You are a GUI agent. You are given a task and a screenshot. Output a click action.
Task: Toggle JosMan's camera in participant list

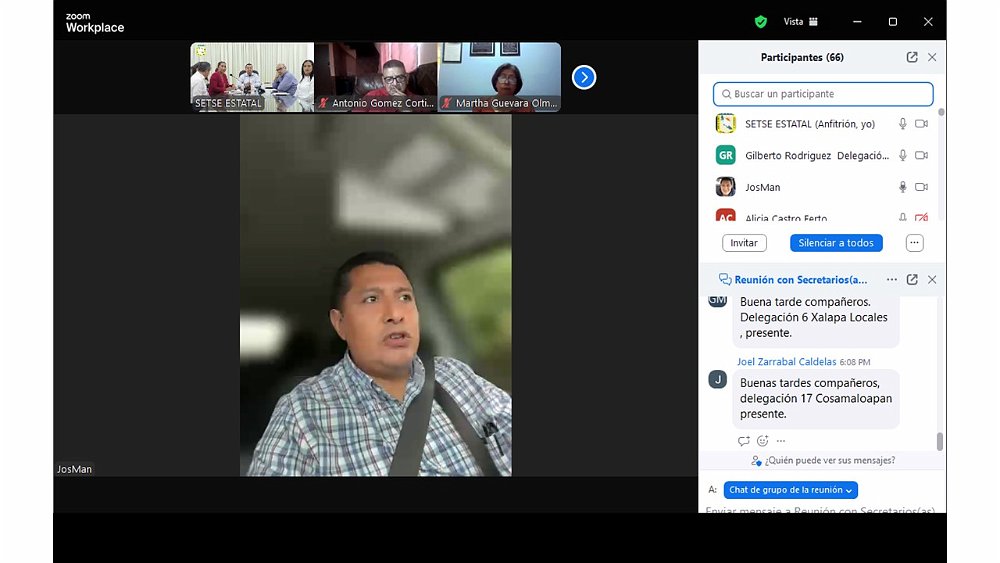(921, 187)
